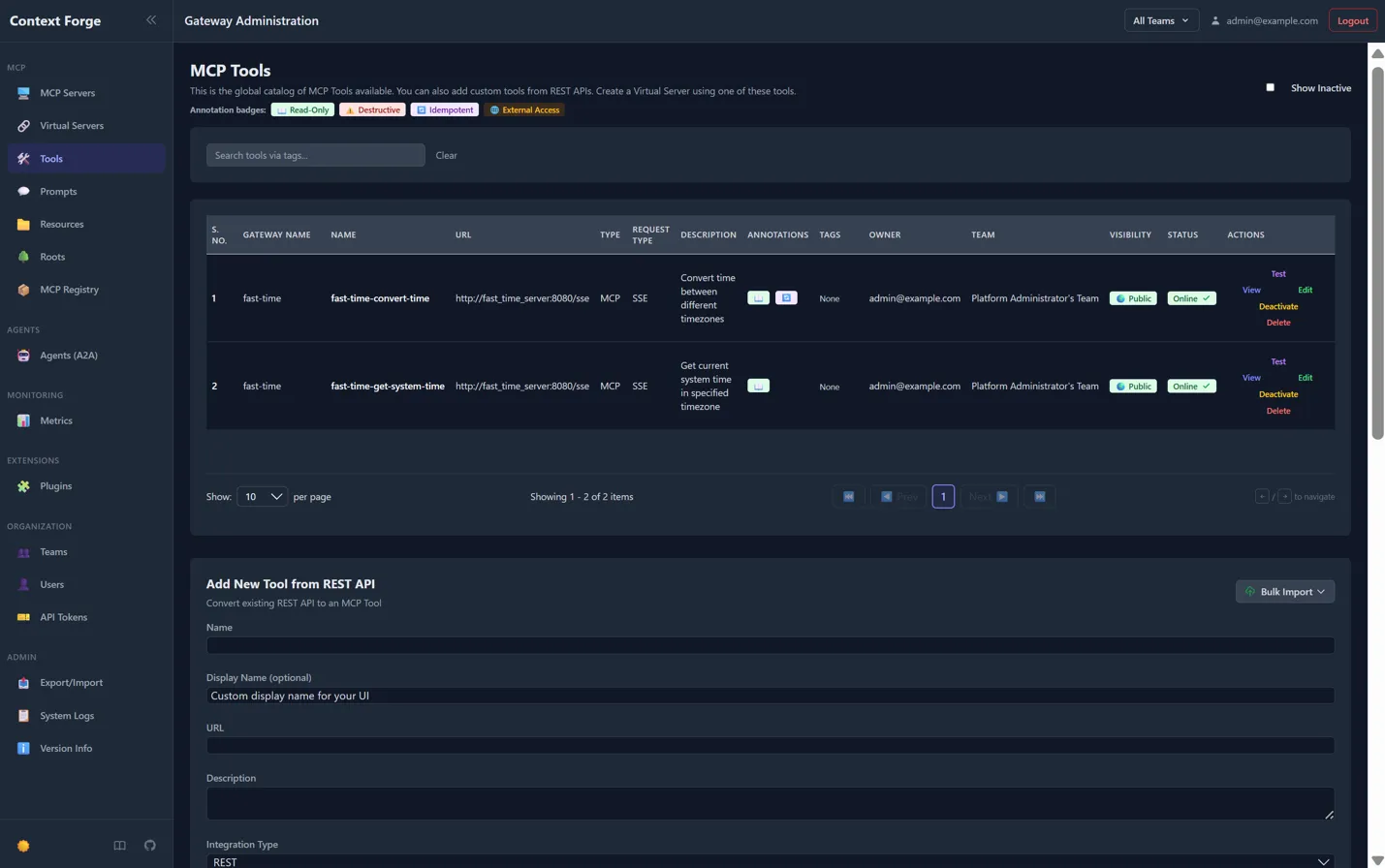Edit the fast-time-get-system-time tool
Viewport: 1385px width, 868px height.
coord(1305,378)
